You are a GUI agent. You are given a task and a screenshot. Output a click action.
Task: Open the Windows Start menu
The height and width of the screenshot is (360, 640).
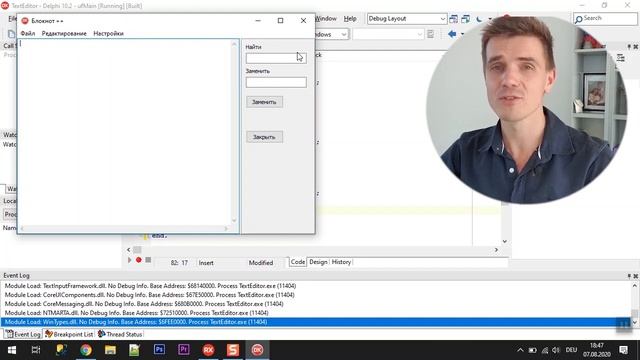[x=12, y=350]
